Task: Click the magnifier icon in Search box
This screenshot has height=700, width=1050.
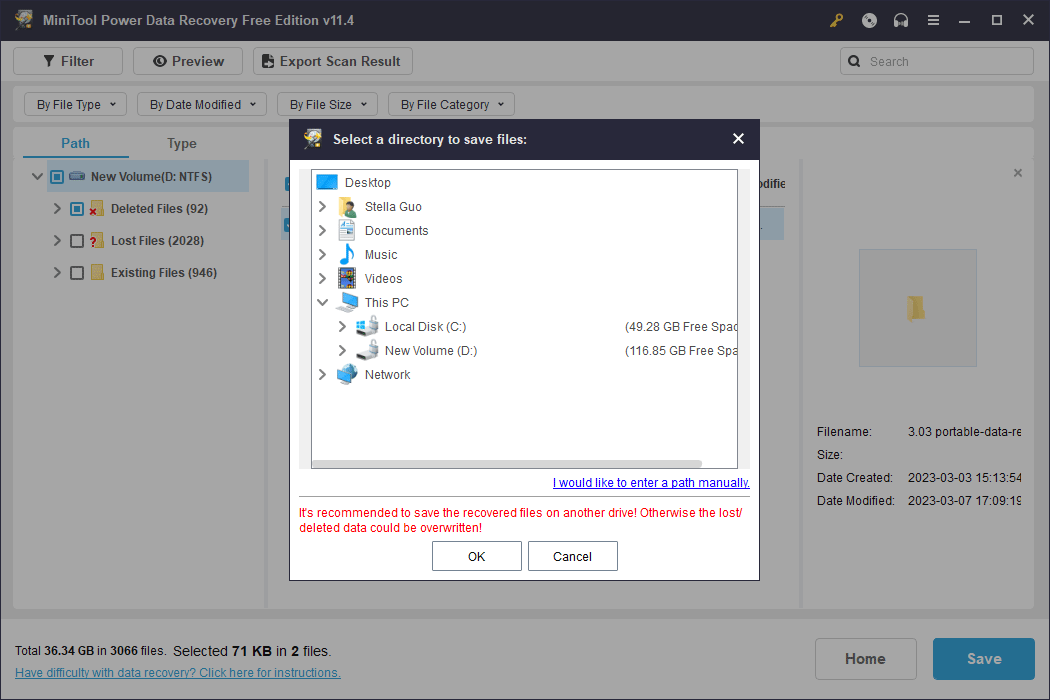Action: [854, 62]
